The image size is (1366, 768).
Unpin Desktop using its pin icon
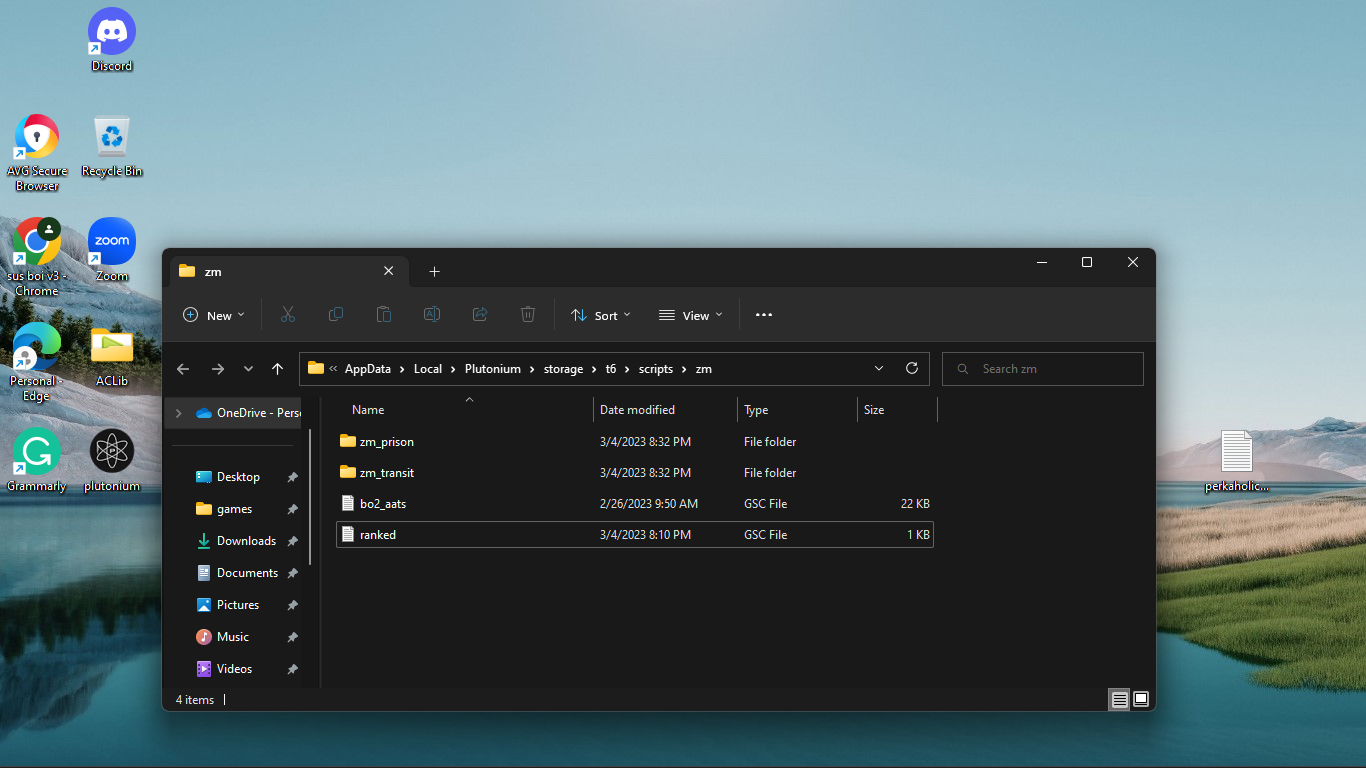pos(292,477)
